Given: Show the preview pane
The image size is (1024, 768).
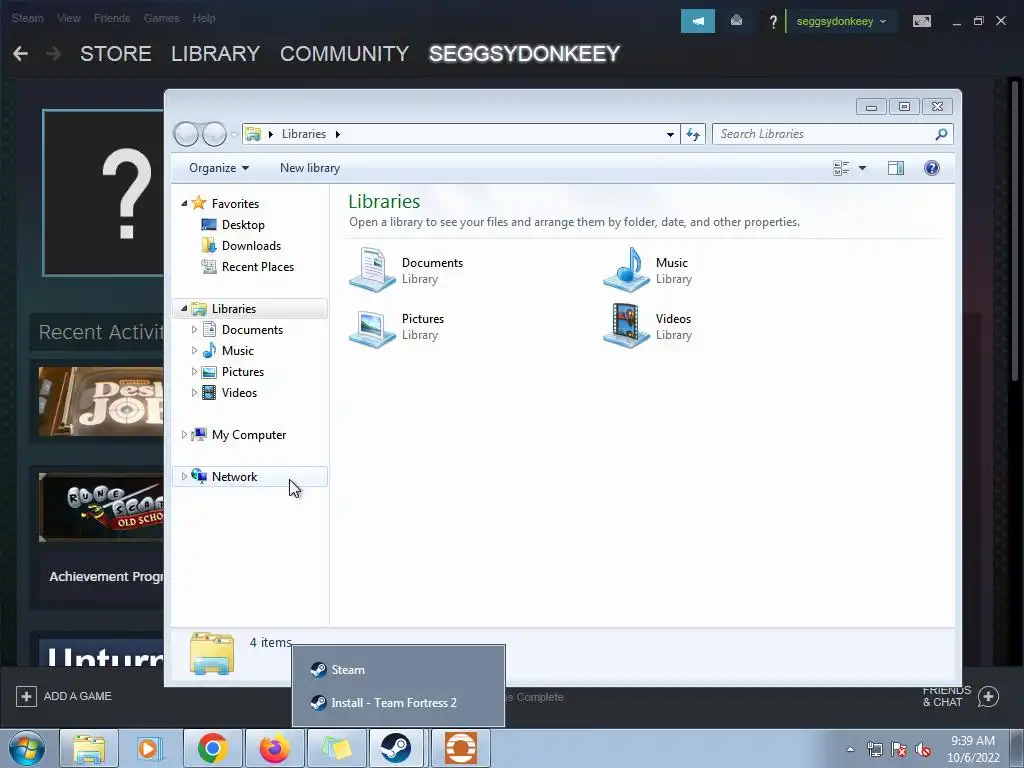Looking at the screenshot, I should (896, 168).
